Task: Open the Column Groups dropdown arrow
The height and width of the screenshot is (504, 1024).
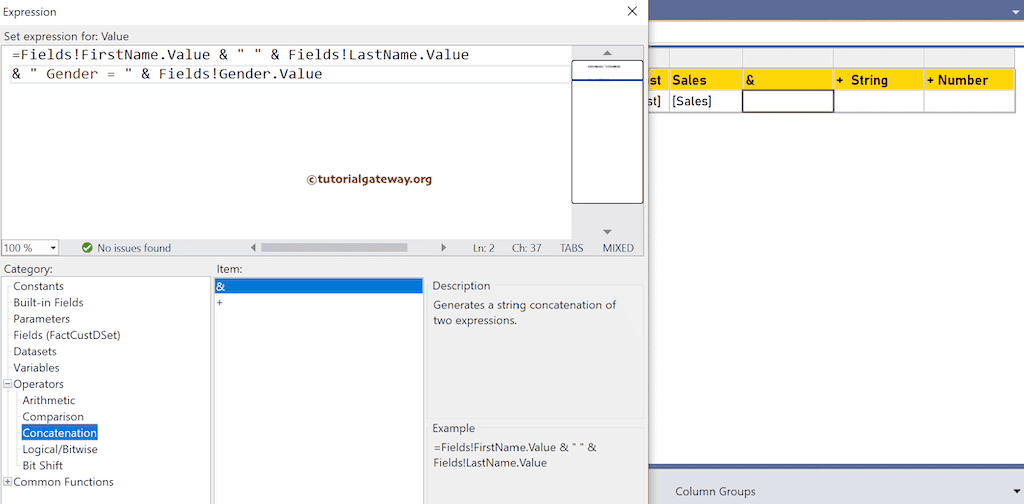Action: pos(1015,492)
